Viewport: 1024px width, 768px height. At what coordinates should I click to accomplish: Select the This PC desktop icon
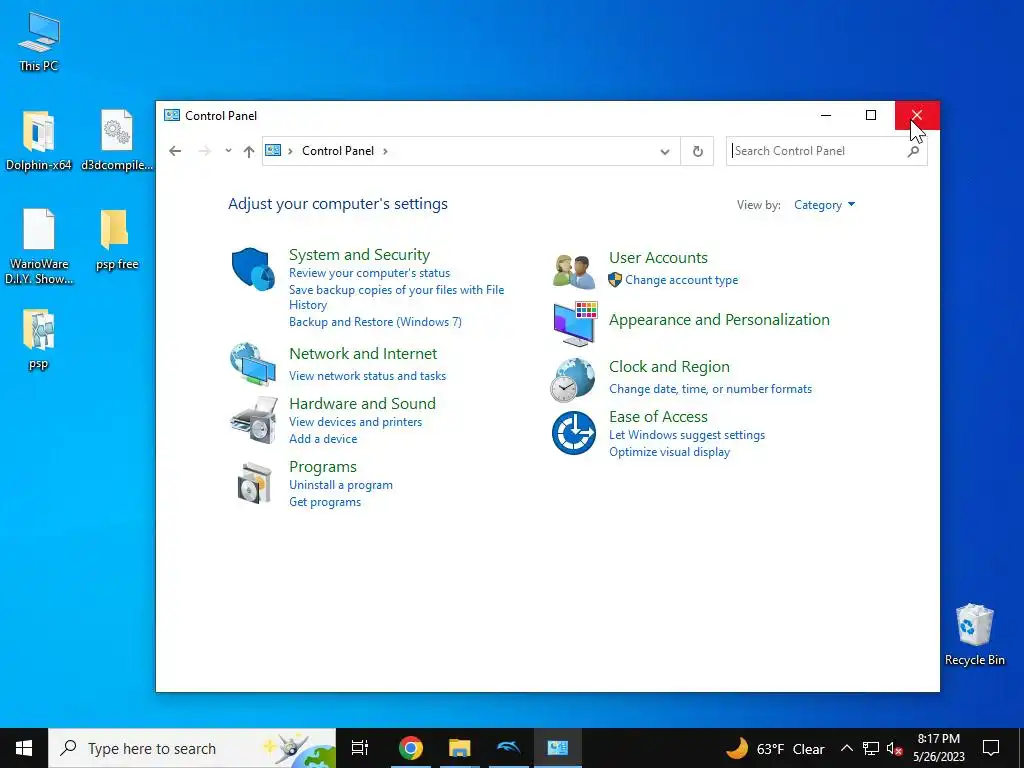pyautogui.click(x=39, y=42)
